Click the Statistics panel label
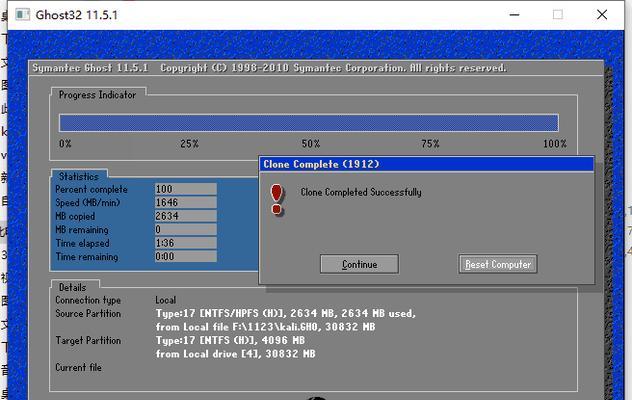The image size is (632, 400). [79, 177]
